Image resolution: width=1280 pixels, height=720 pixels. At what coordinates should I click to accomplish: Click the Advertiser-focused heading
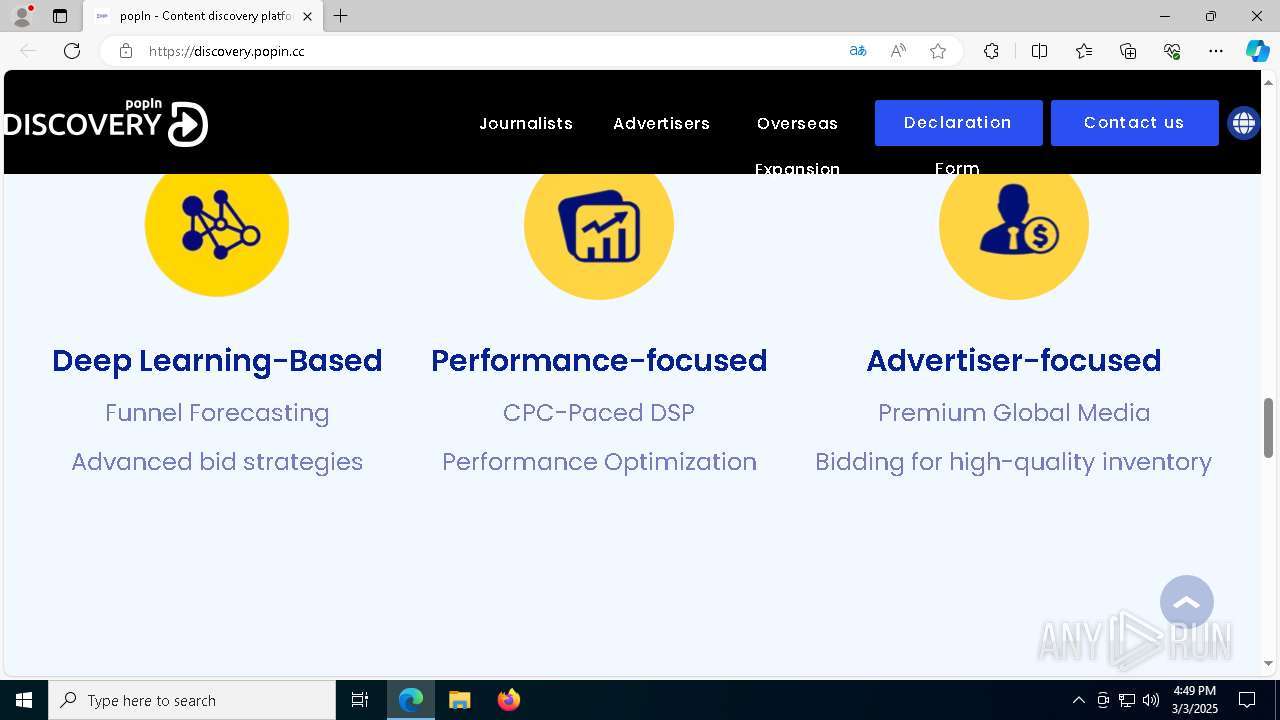[1014, 360]
